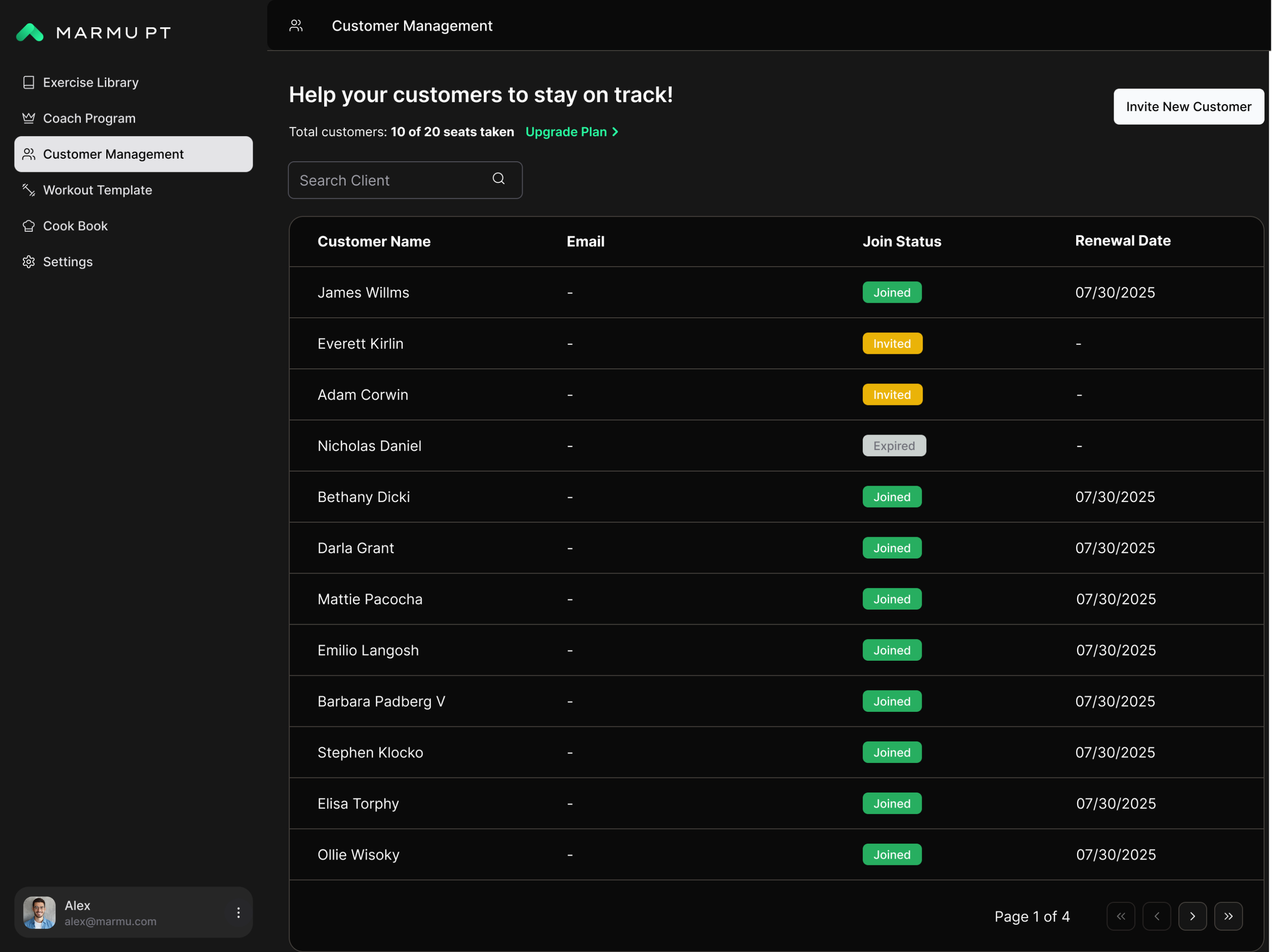Screen dimensions: 1272x952
Task: Select the Everett Kirlin customer row
Action: pyautogui.click(x=360, y=344)
